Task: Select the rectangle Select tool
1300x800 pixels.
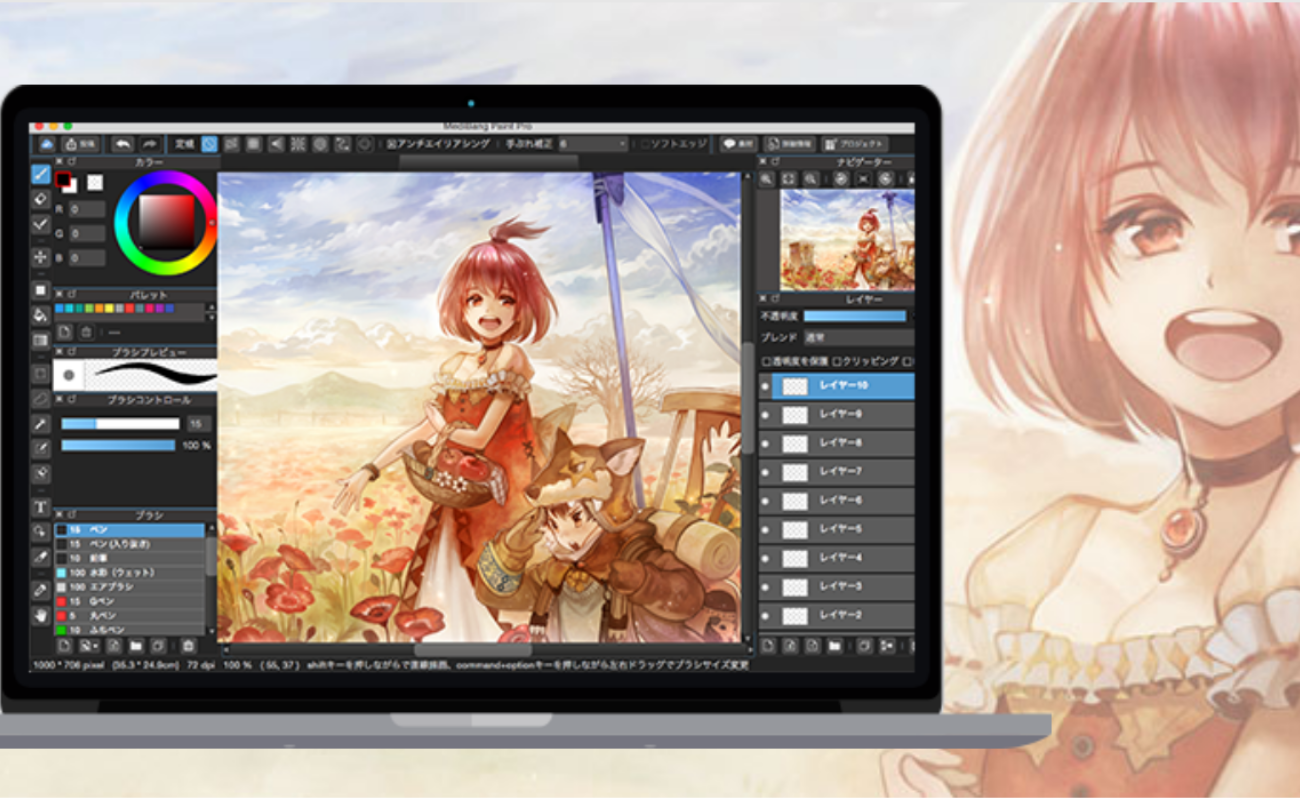Action: point(41,373)
